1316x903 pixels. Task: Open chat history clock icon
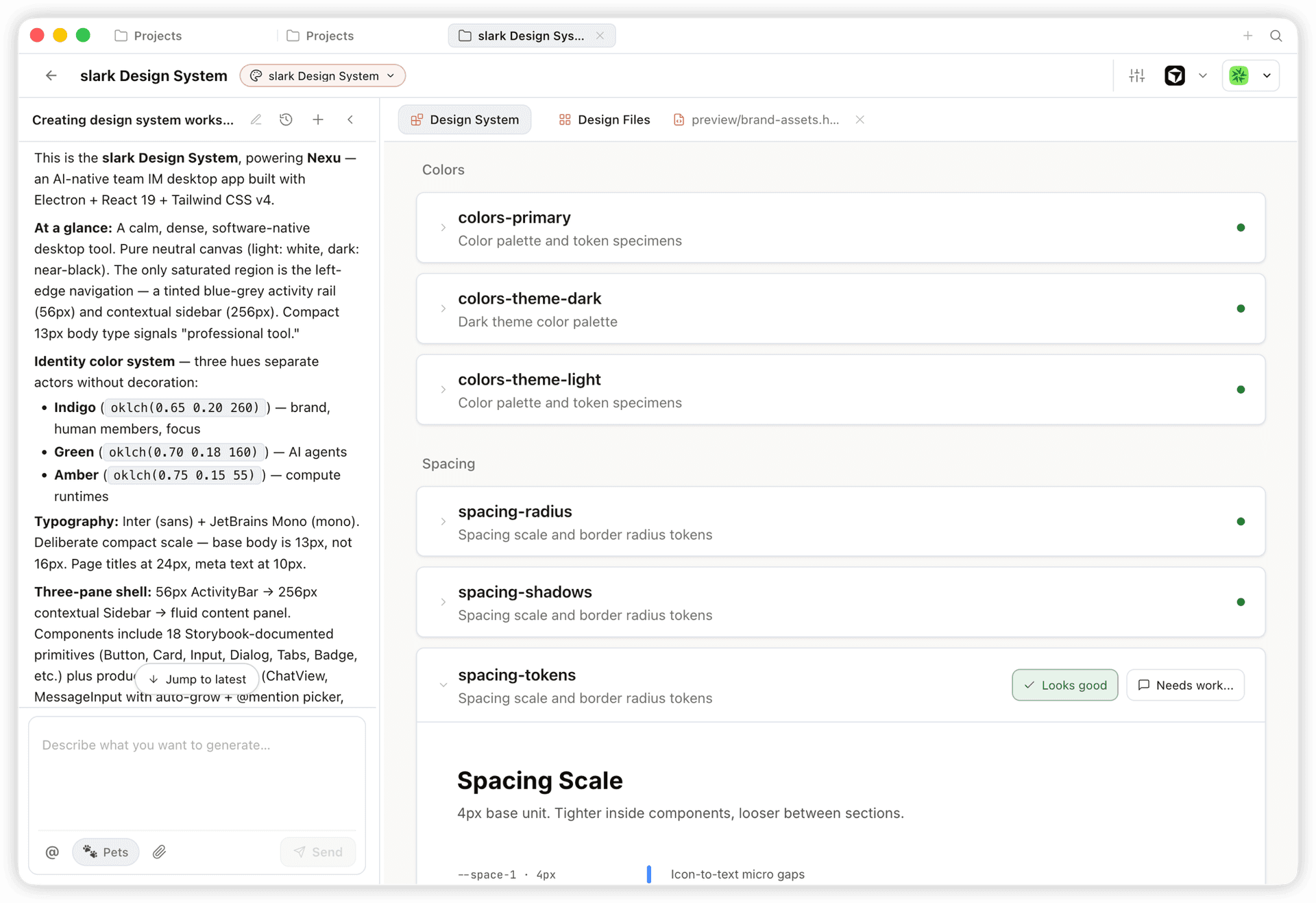286,119
